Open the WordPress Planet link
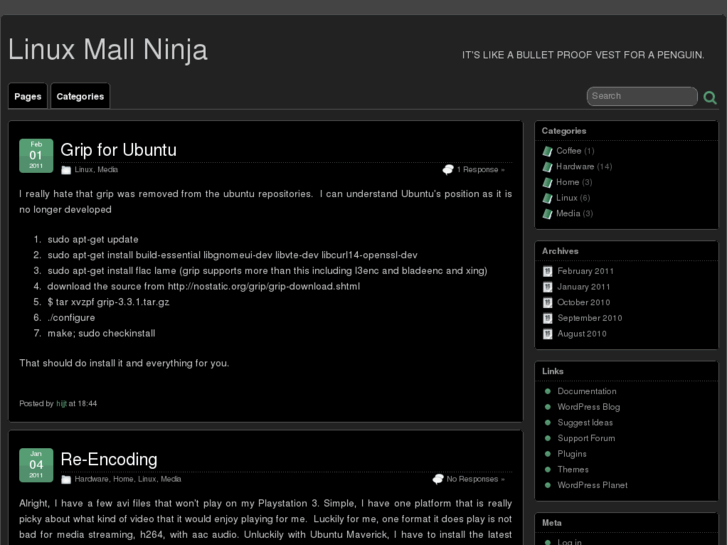Screen dimensions: 727x545 pyautogui.click(x=592, y=485)
